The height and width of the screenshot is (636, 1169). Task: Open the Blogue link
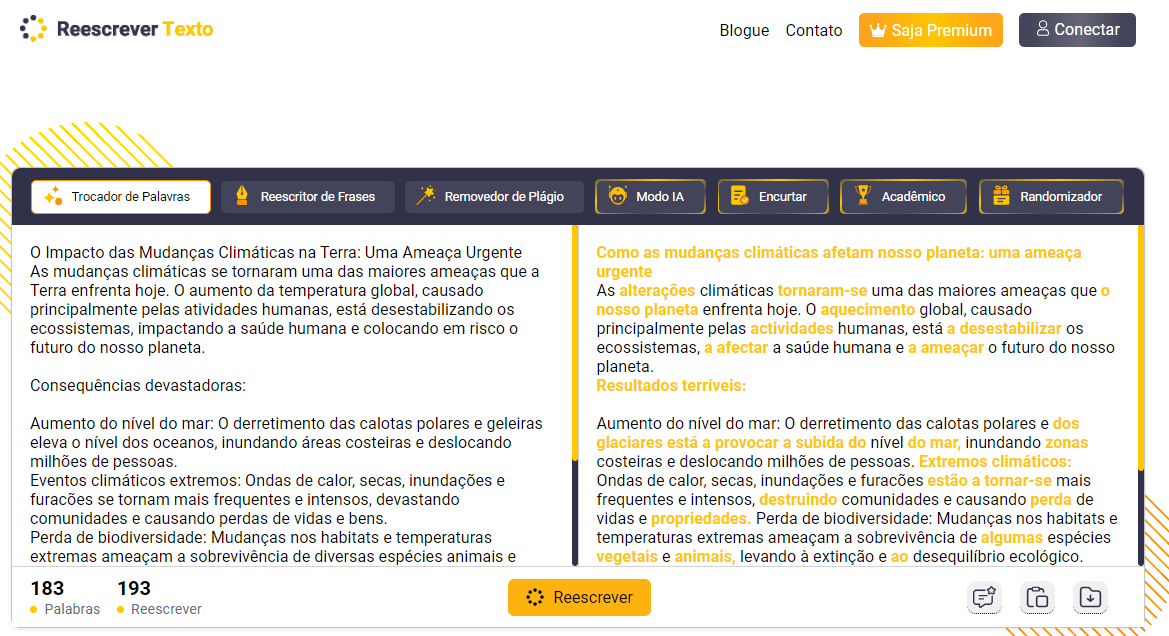tap(744, 31)
